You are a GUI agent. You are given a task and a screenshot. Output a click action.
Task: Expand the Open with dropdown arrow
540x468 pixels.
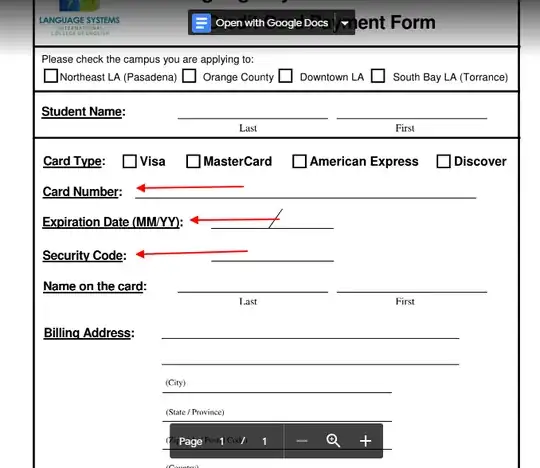345,23
